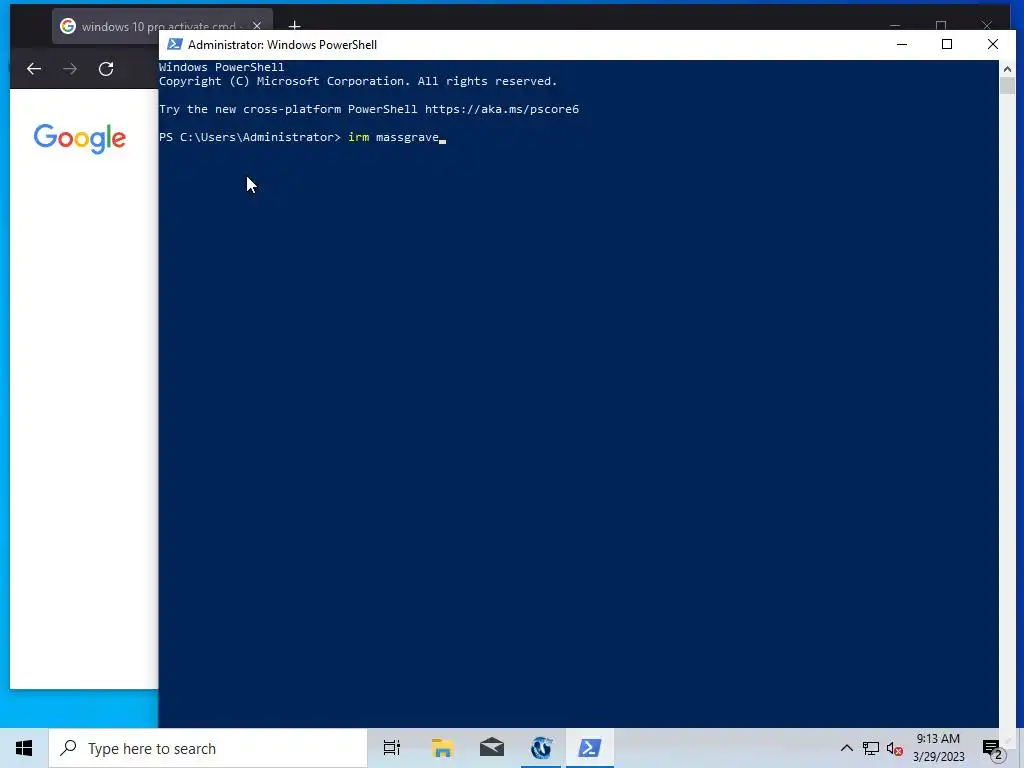Open the Action Center notifications

pyautogui.click(x=993, y=749)
